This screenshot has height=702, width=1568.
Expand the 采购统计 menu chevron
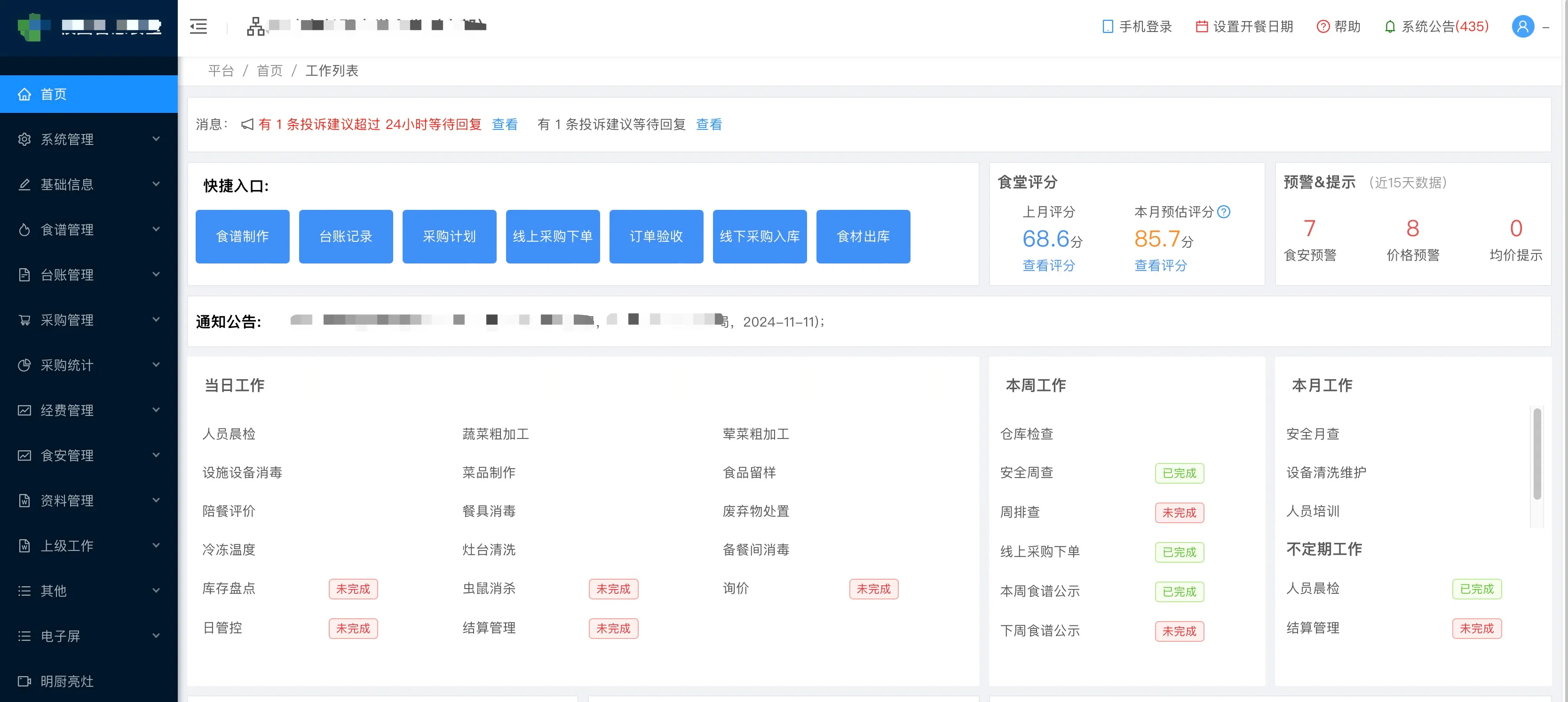point(157,364)
